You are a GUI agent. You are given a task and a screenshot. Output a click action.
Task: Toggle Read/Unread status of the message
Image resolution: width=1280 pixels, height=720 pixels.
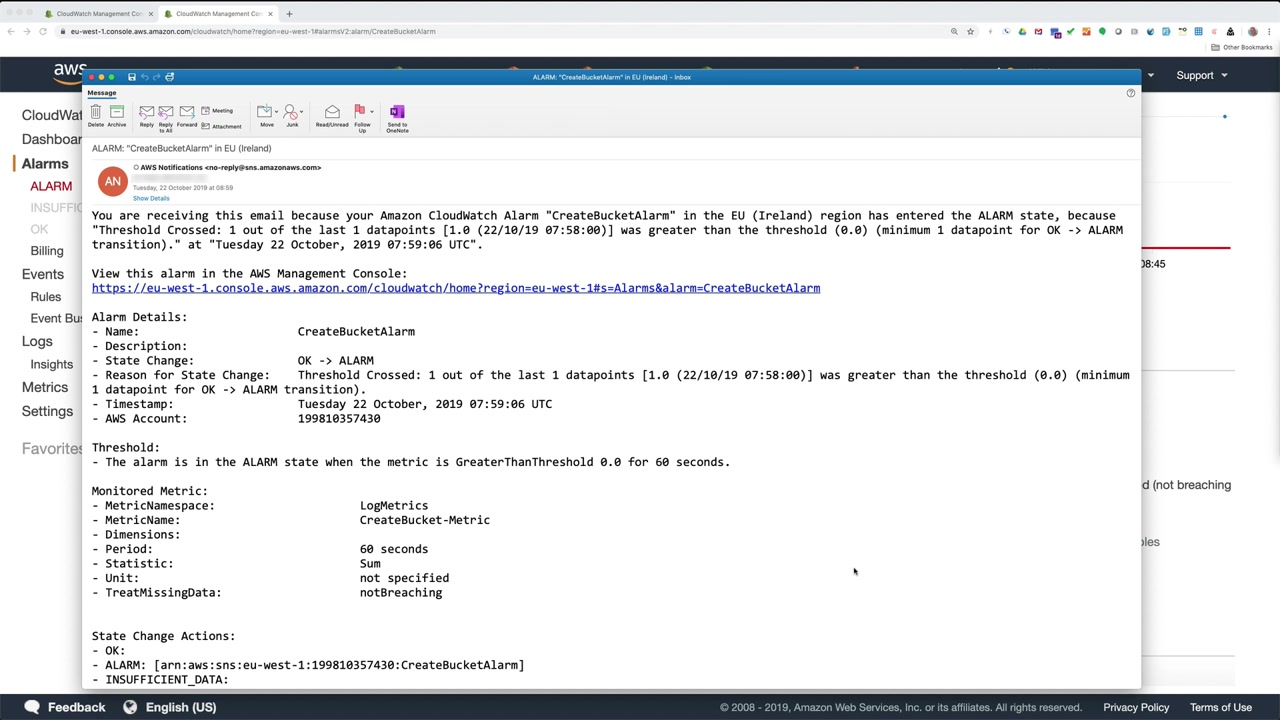coord(332,116)
